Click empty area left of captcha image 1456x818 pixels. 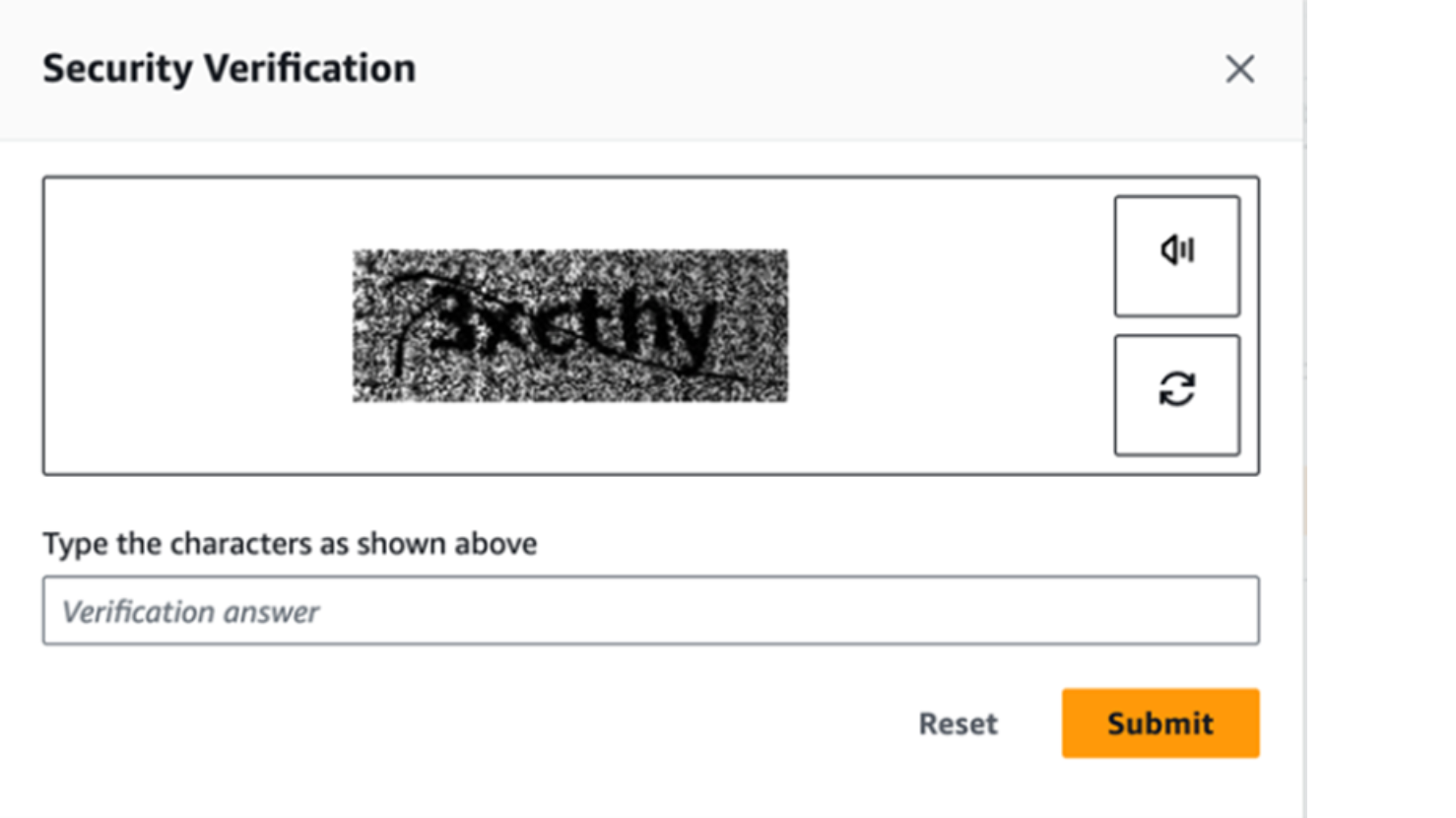pyautogui.click(x=197, y=325)
